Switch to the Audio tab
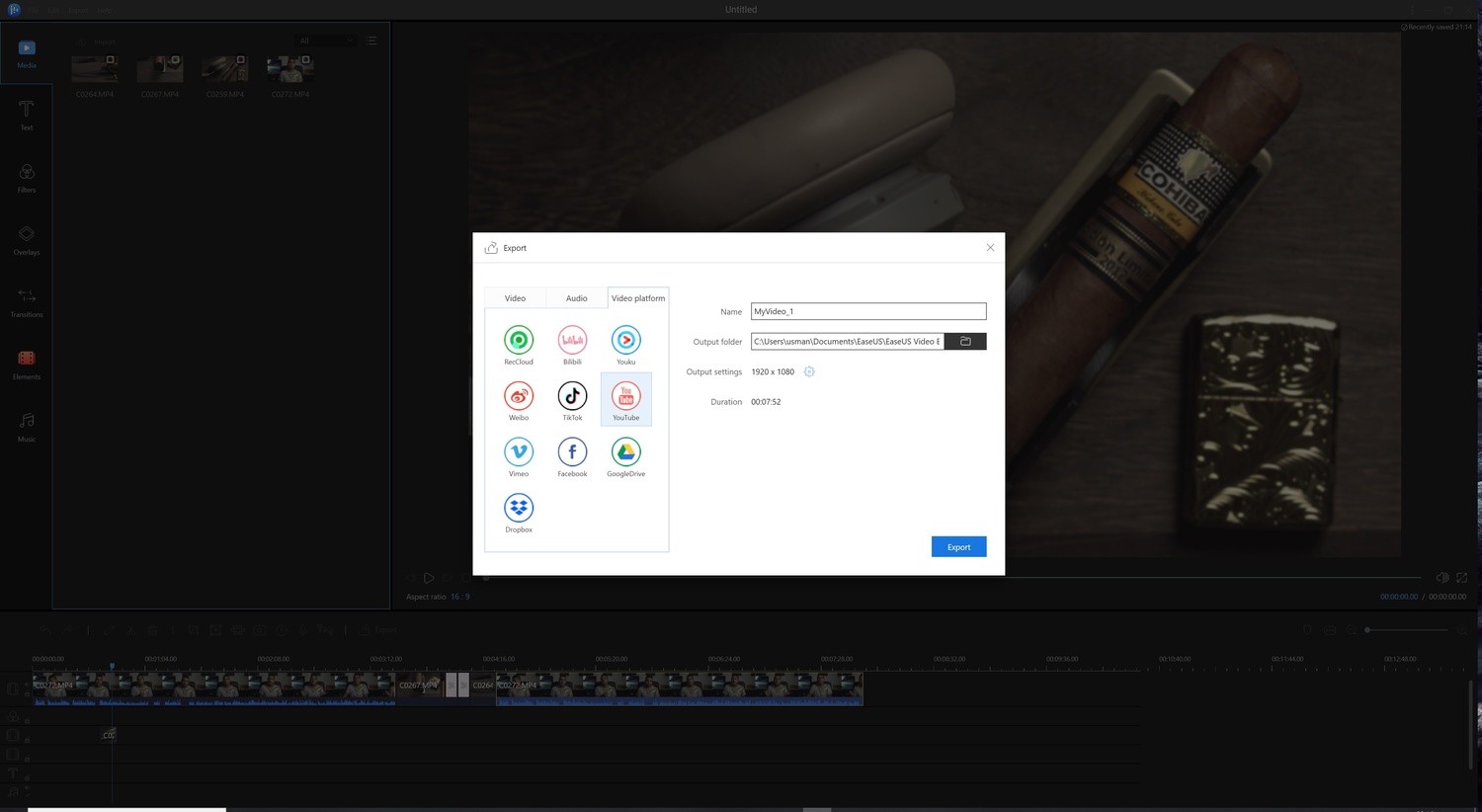The width and height of the screenshot is (1482, 812). click(576, 297)
